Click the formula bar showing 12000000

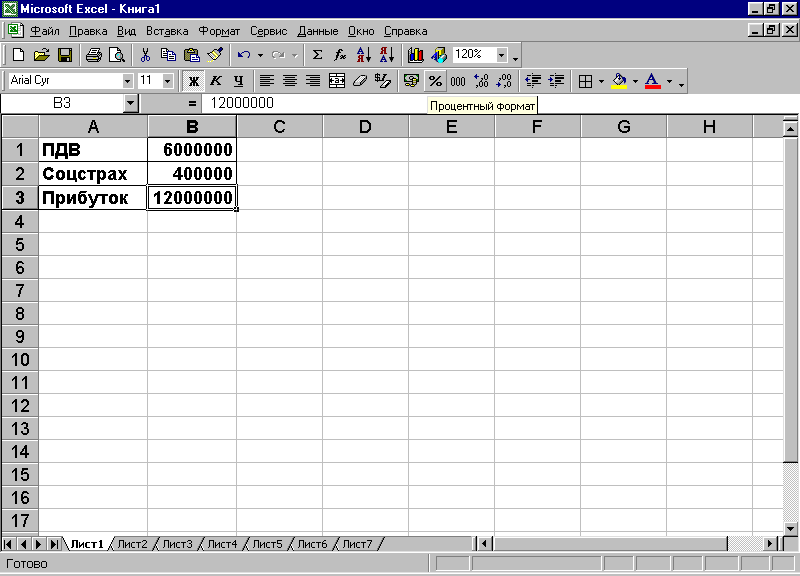500,104
